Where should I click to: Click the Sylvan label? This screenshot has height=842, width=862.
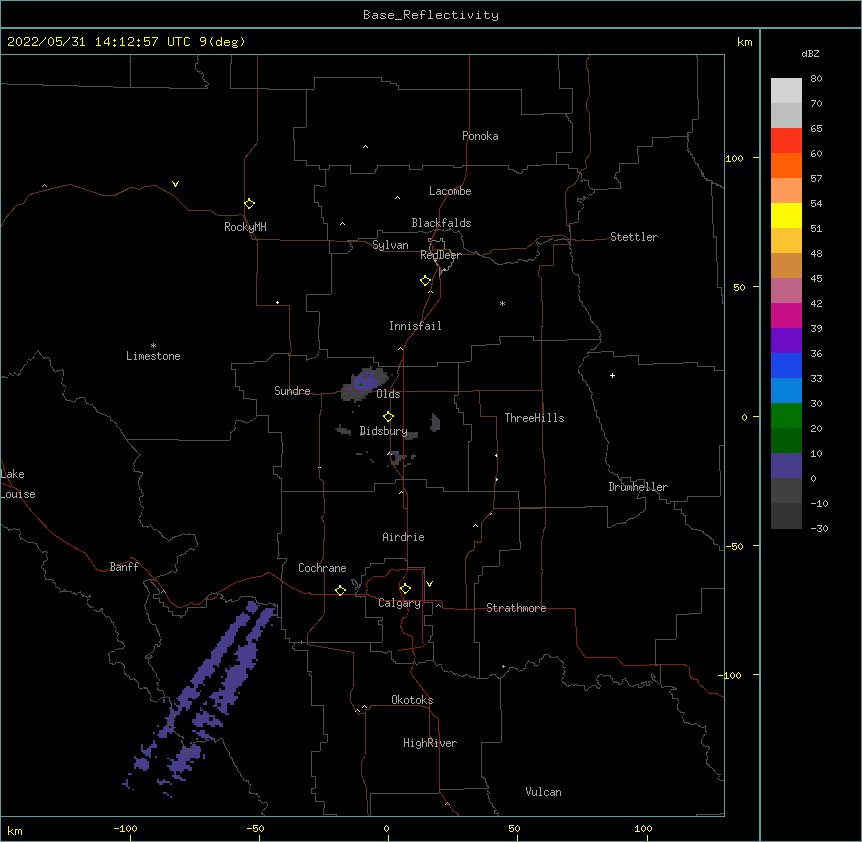[390, 245]
